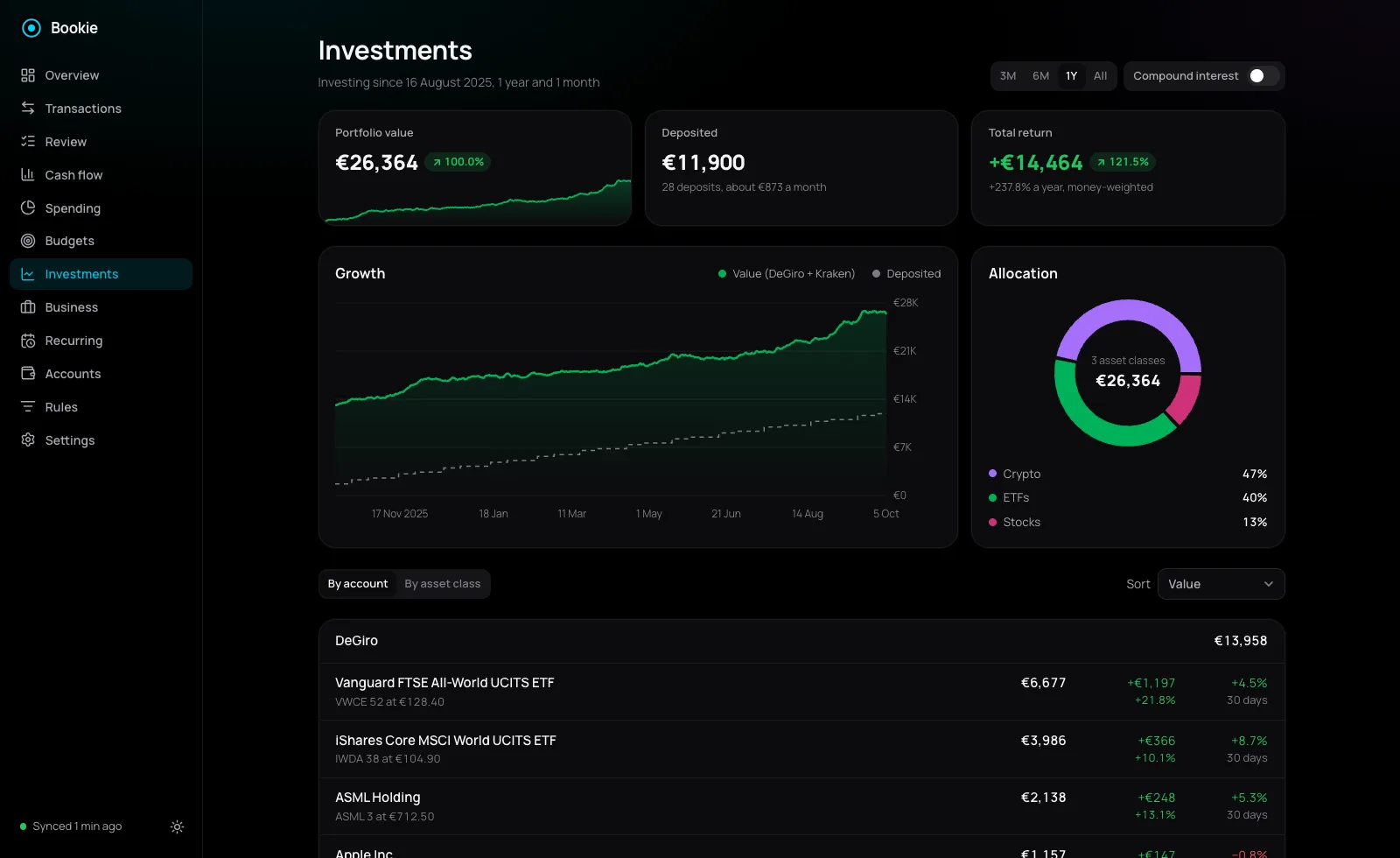Open the Recurring page
The width and height of the screenshot is (1400, 858).
[101, 341]
